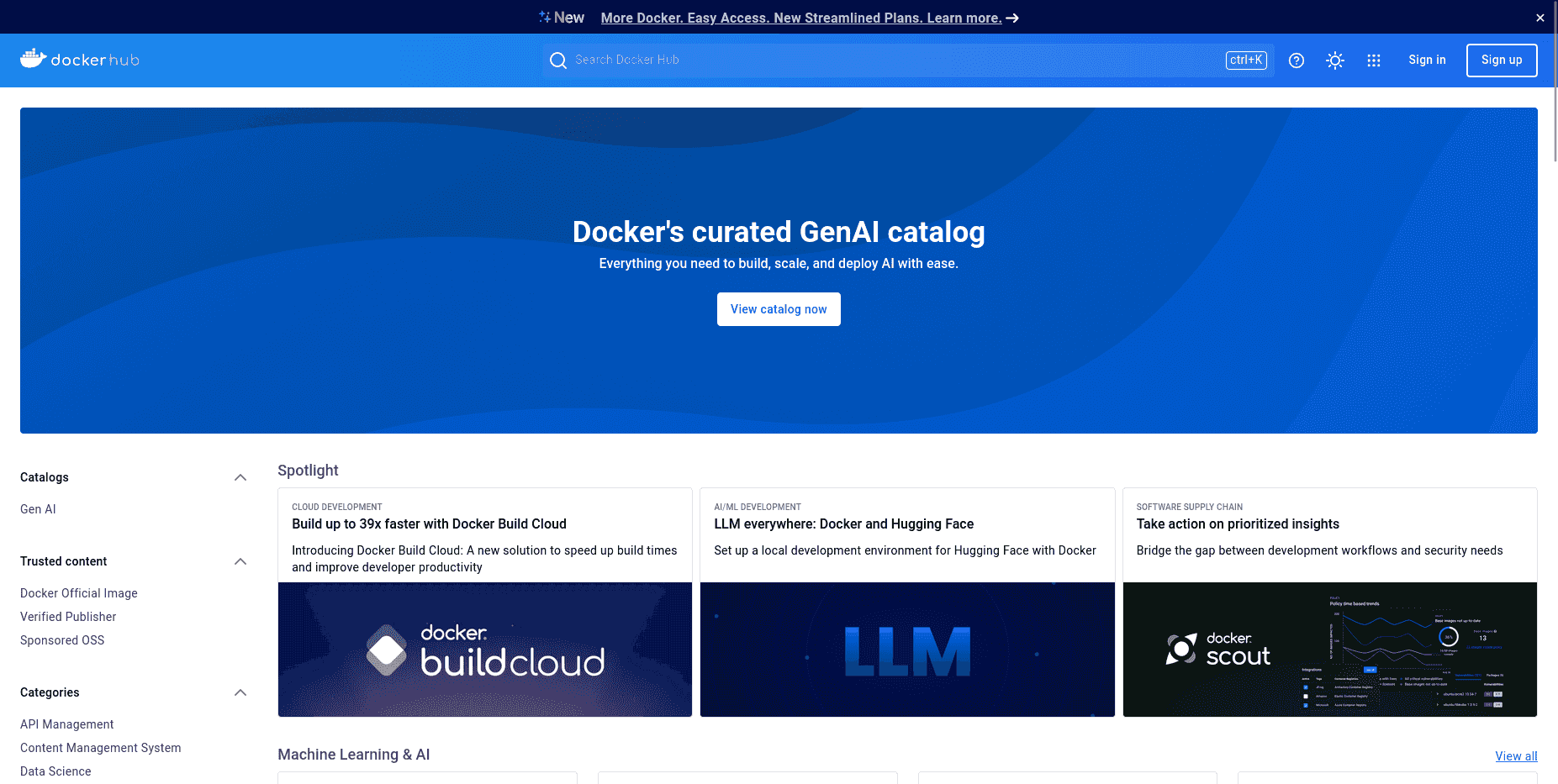
Task: Open Take action on prioritized insights title
Action: click(1238, 524)
